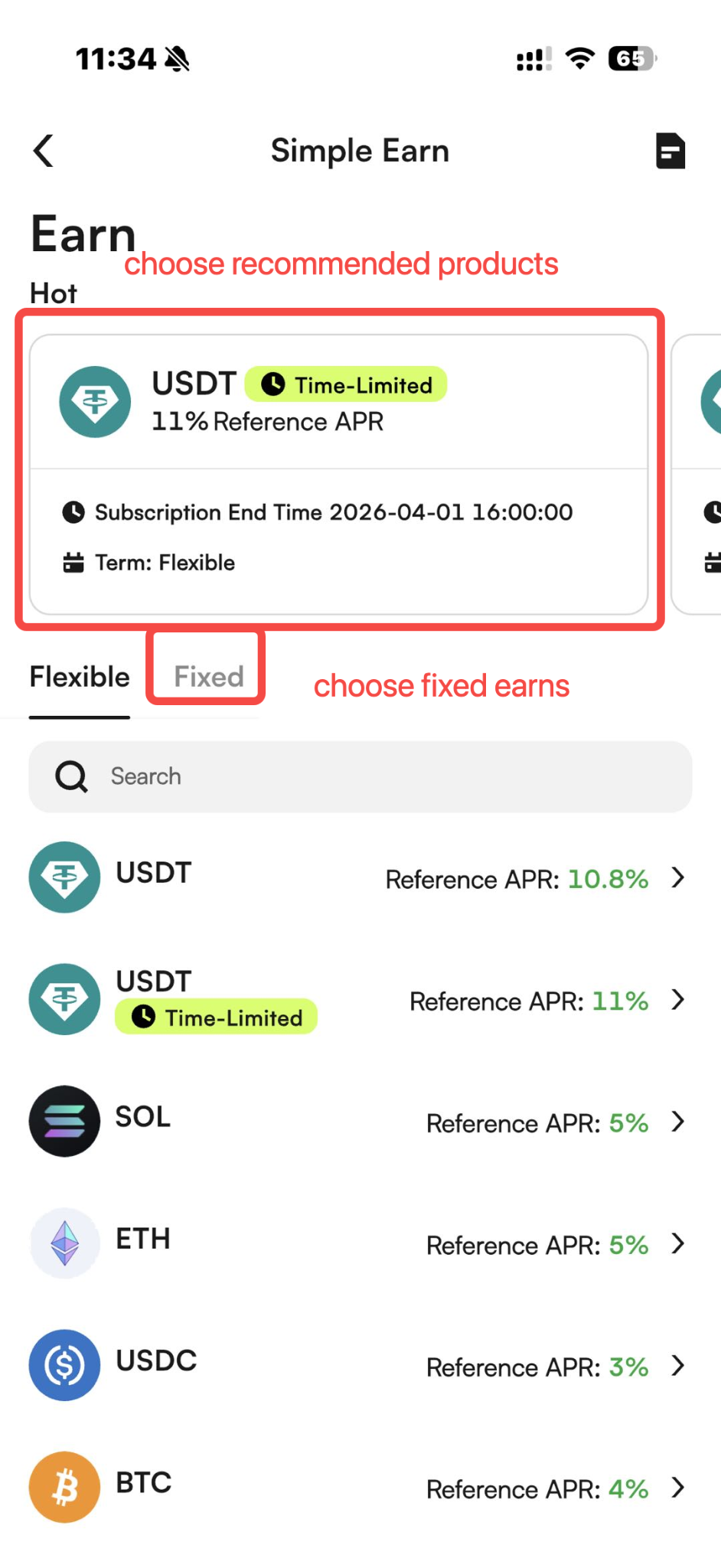
Task: Click the SOL coin icon
Action: click(64, 1121)
